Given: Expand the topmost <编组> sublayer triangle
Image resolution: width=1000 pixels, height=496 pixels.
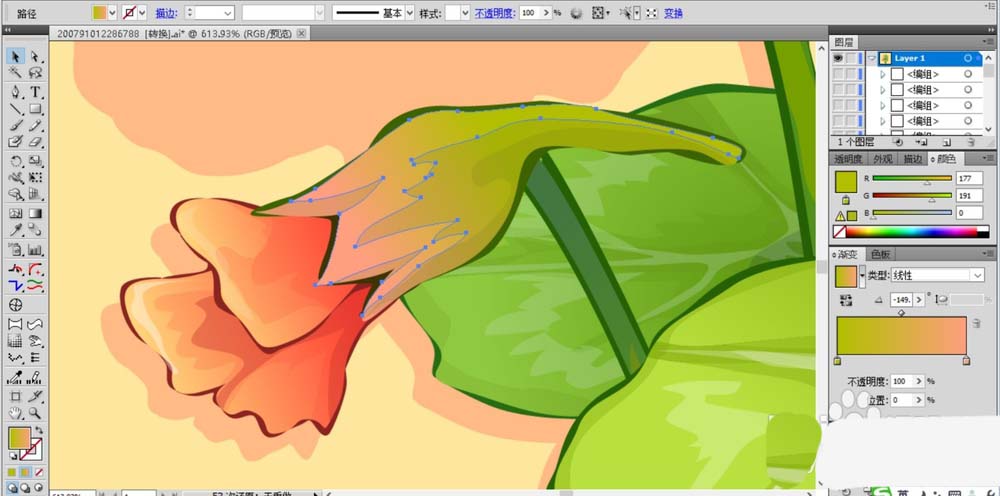Looking at the screenshot, I should (x=883, y=74).
